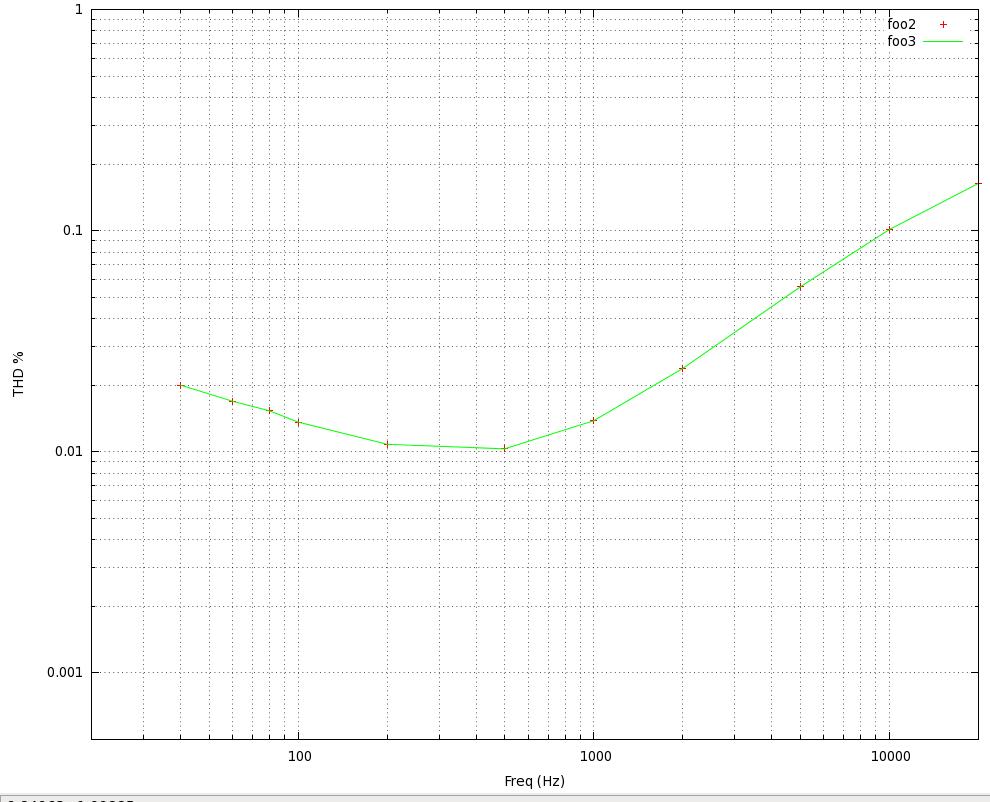The image size is (990, 802).
Task: Select the data point at 100 Hz
Action: [x=298, y=422]
